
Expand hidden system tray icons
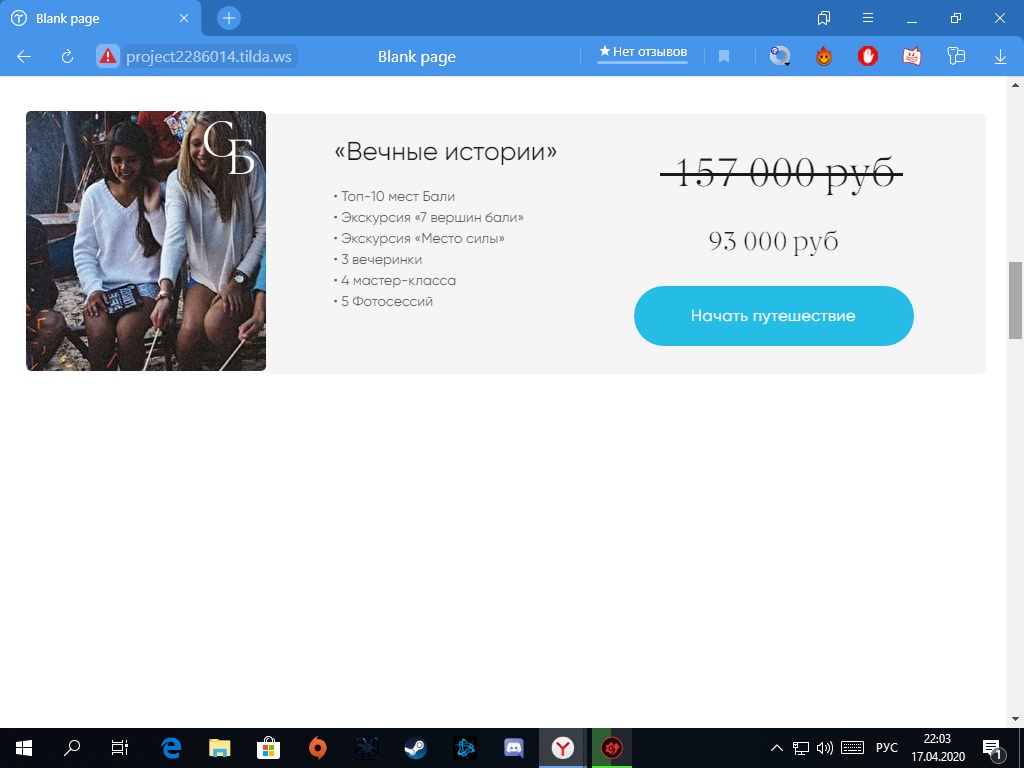776,748
